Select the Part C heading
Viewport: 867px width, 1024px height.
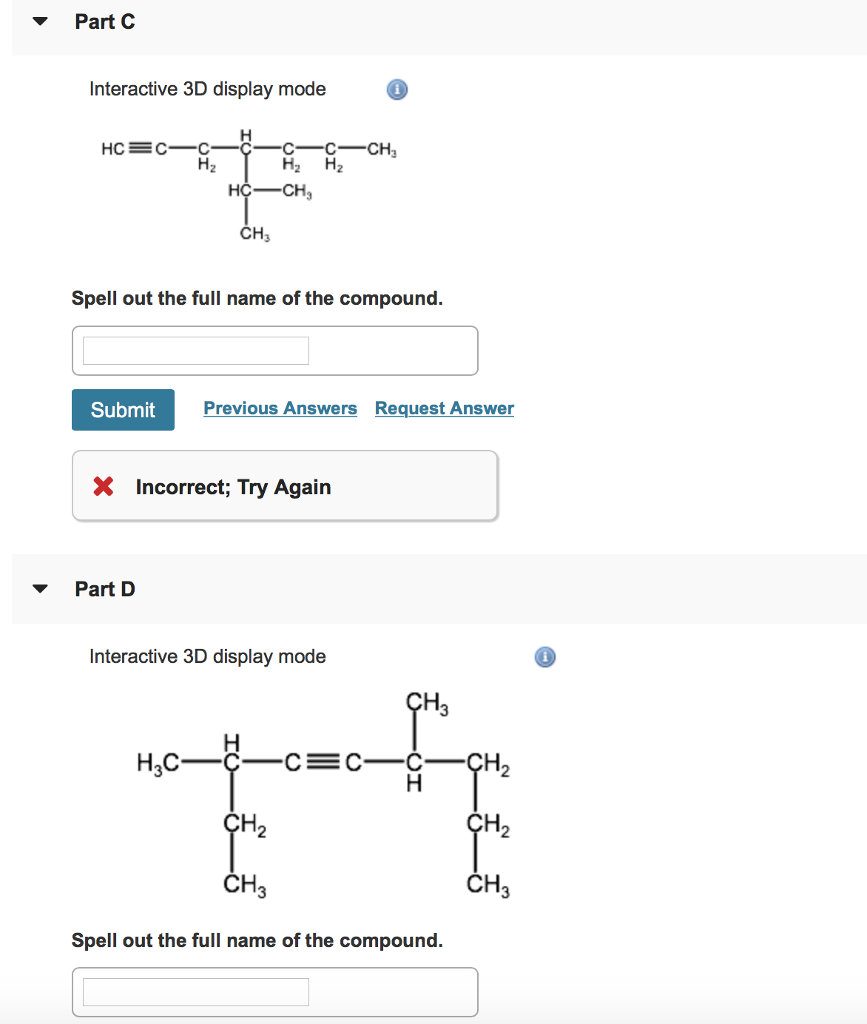104,21
